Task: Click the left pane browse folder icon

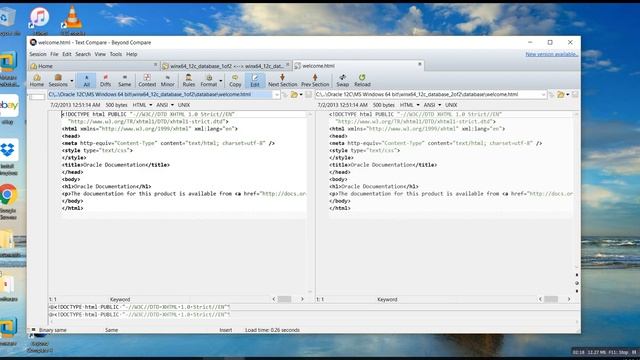Action: 294,95
